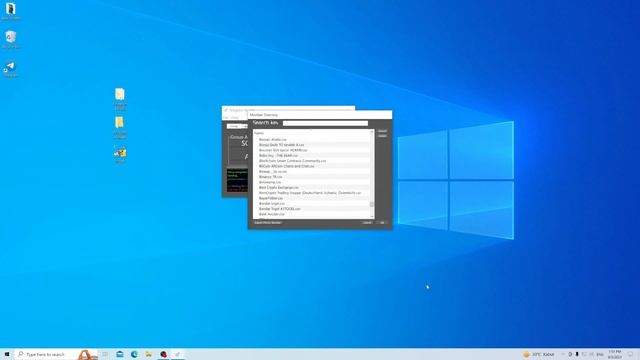Open the Group dropdown in the back window
This screenshot has width=640, height=360.
pos(237,127)
